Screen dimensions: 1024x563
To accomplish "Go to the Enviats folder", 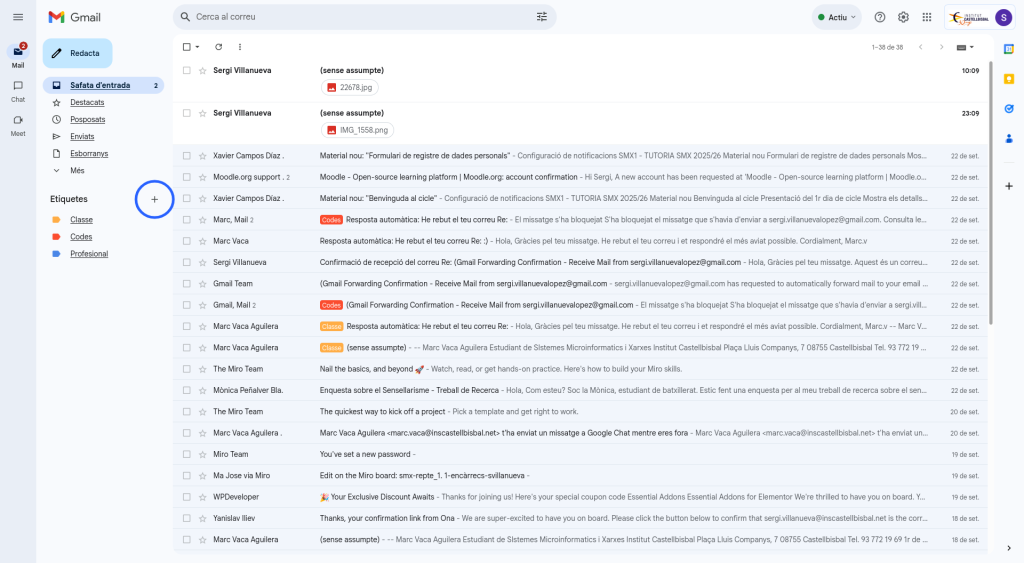I will point(82,136).
